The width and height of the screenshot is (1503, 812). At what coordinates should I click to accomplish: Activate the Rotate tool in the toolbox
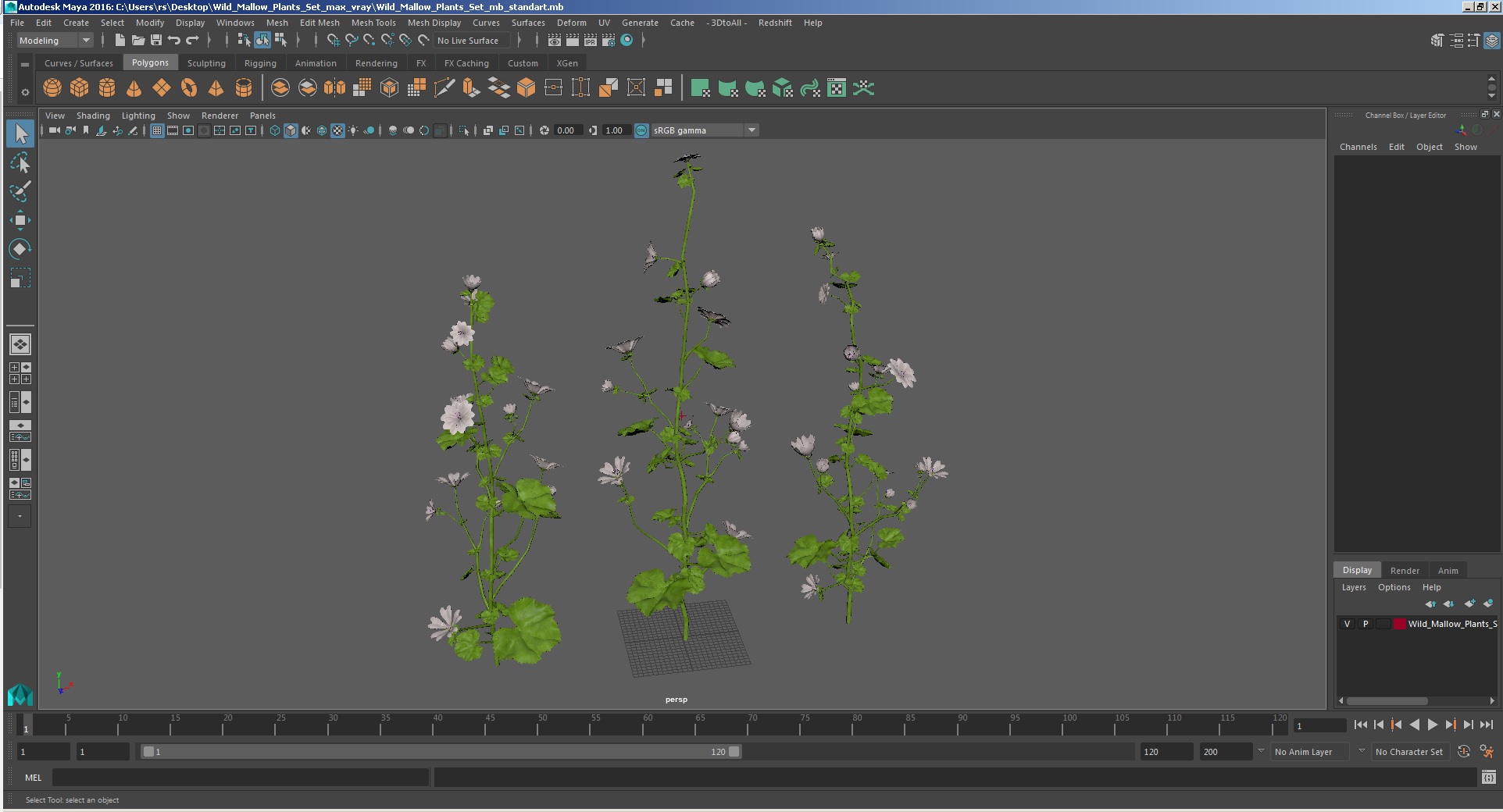click(20, 249)
